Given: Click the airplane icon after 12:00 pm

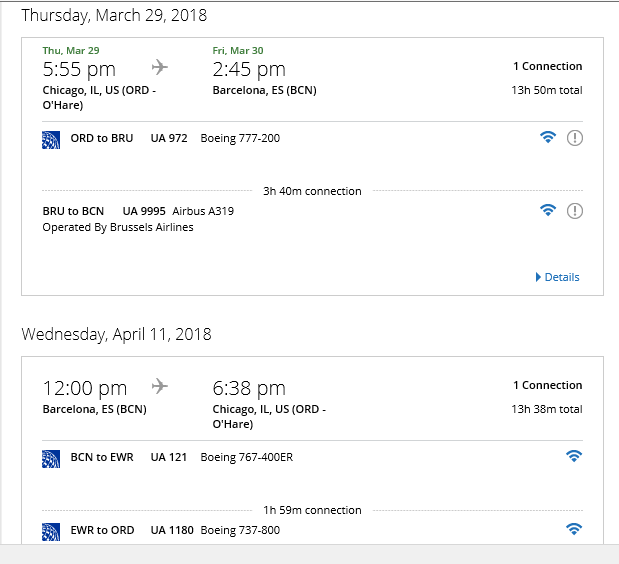Looking at the screenshot, I should [x=160, y=386].
